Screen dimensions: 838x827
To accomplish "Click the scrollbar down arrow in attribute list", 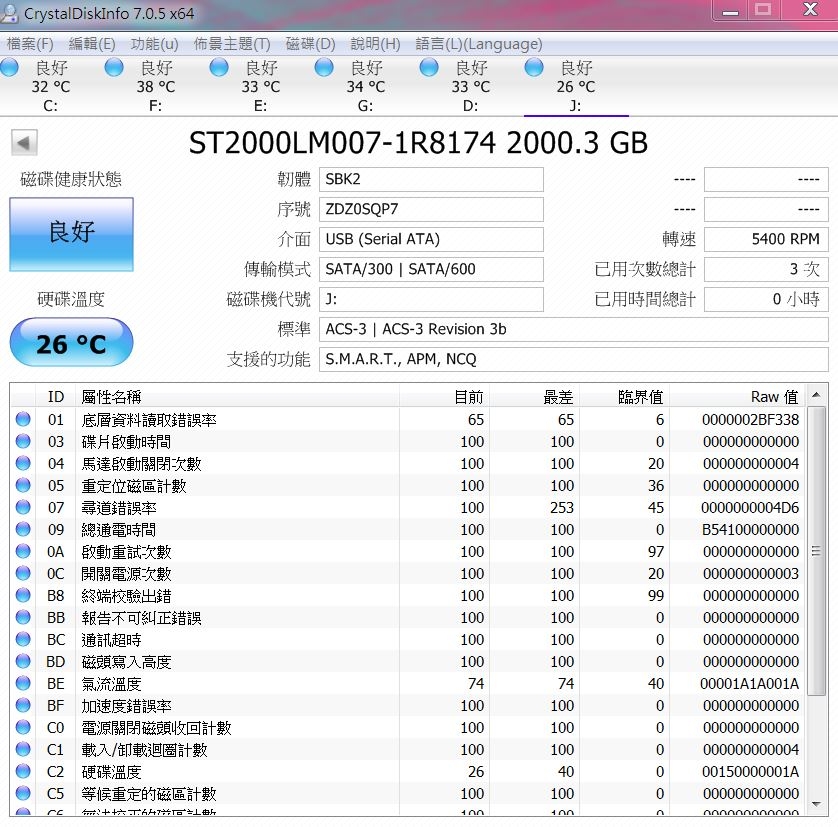I will click(816, 805).
